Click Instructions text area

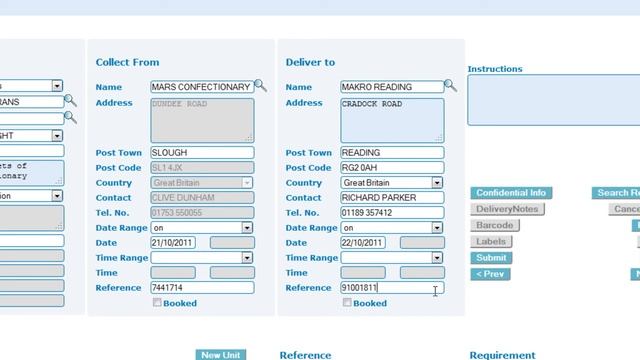point(554,100)
